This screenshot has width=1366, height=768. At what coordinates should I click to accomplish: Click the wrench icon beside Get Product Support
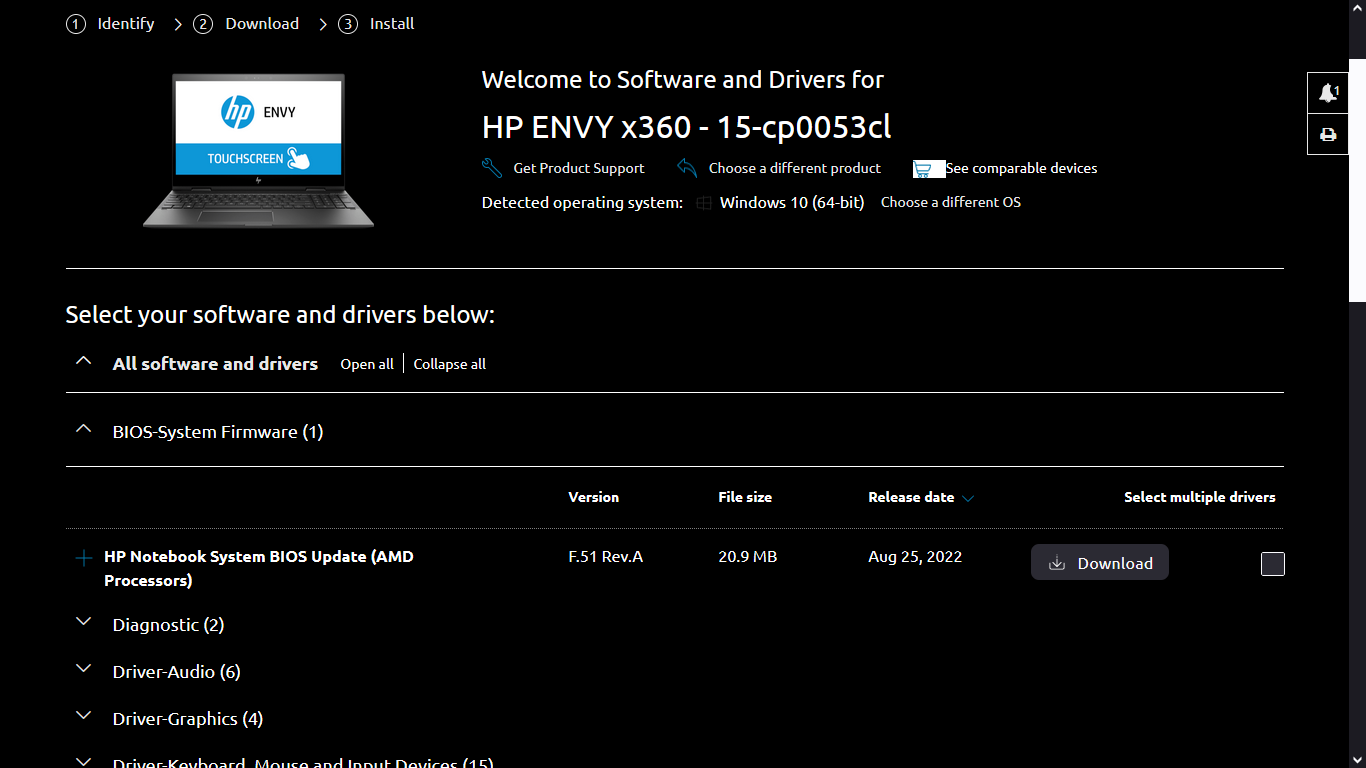pos(491,167)
